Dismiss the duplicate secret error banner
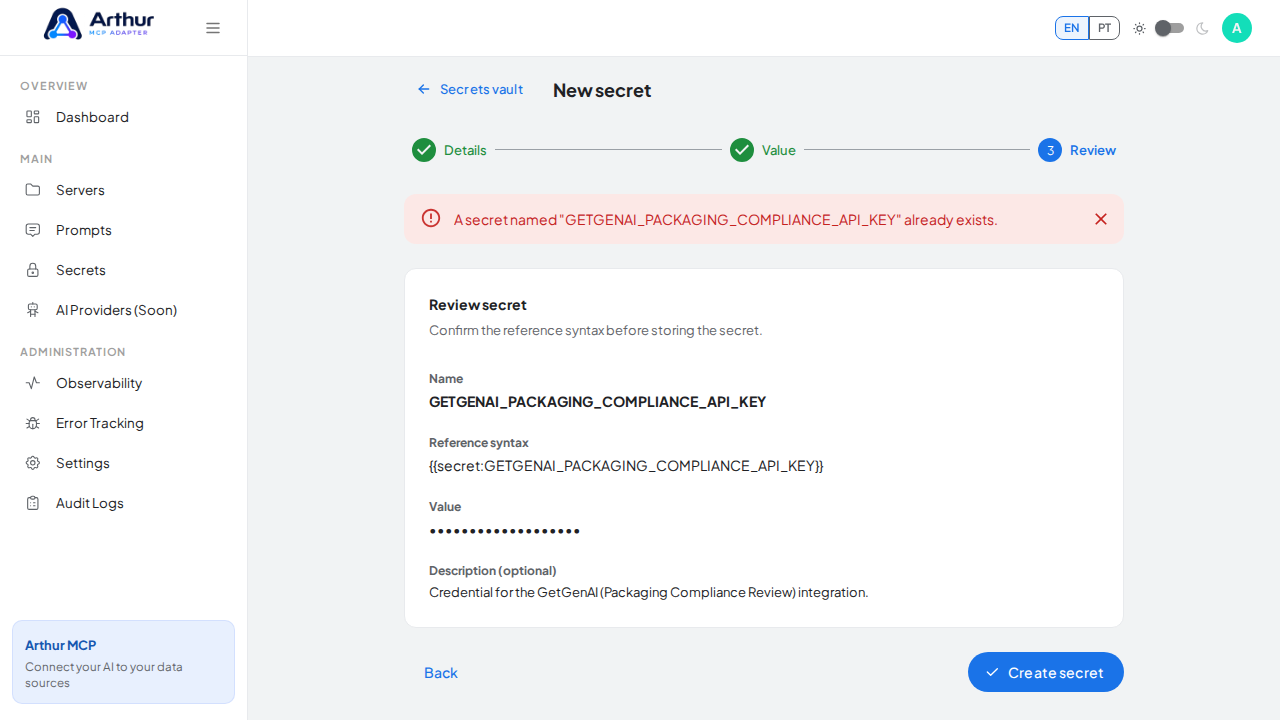Screen dimensions: 1280x720 [1101, 219]
